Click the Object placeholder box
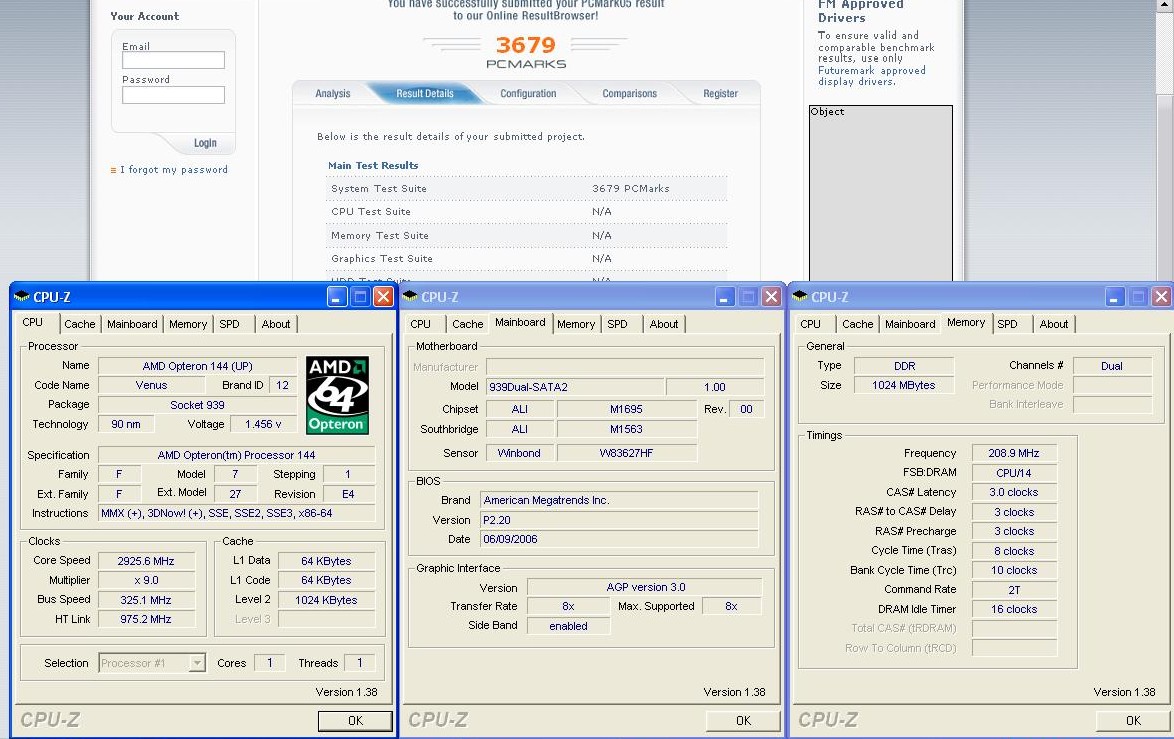The image size is (1174, 739). 880,193
